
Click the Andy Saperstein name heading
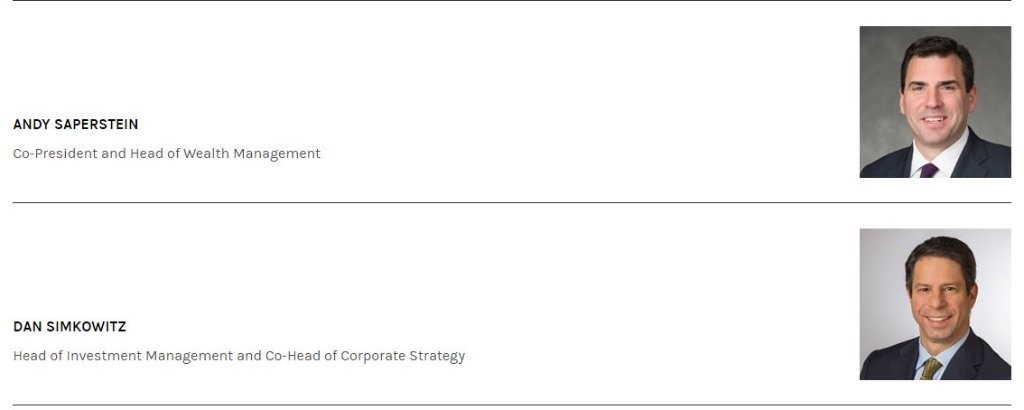(x=76, y=125)
